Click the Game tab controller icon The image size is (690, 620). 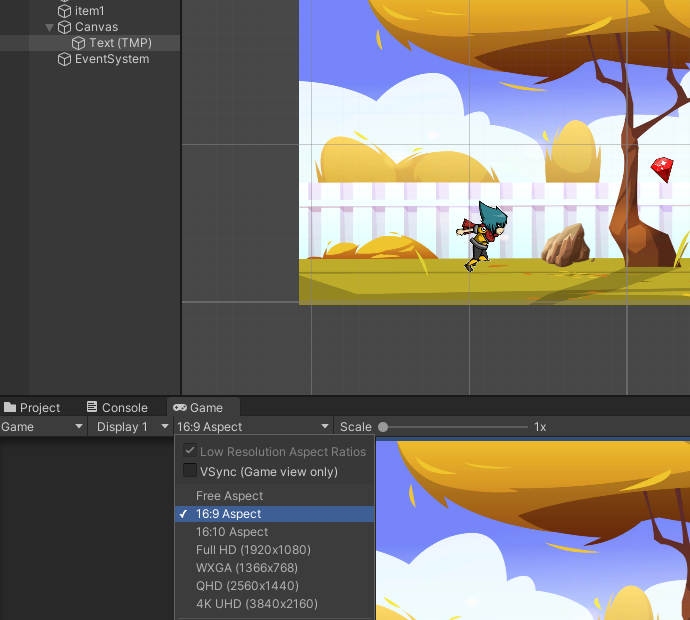pos(180,408)
